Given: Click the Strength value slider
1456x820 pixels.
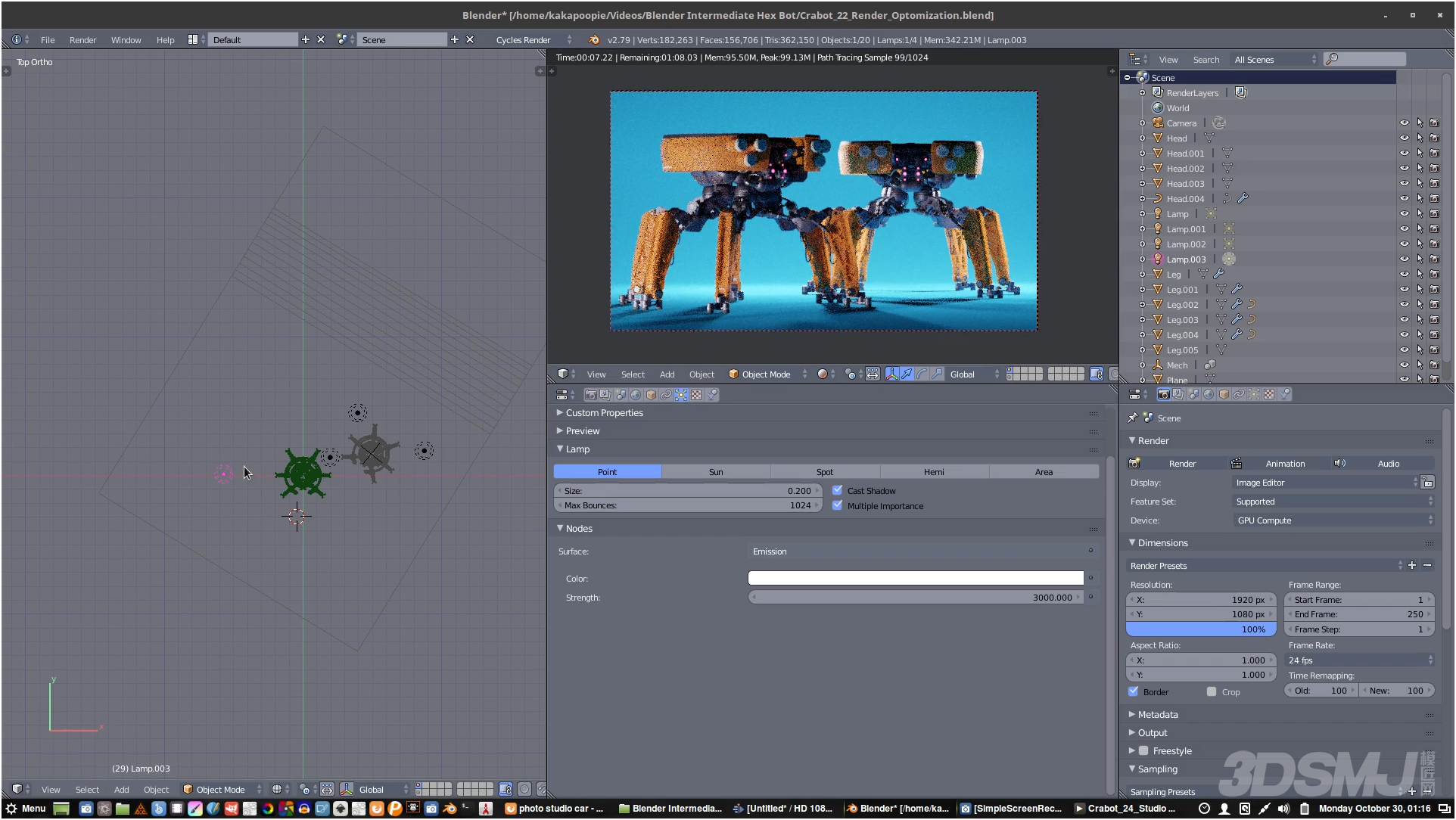Looking at the screenshot, I should pyautogui.click(x=916, y=598).
